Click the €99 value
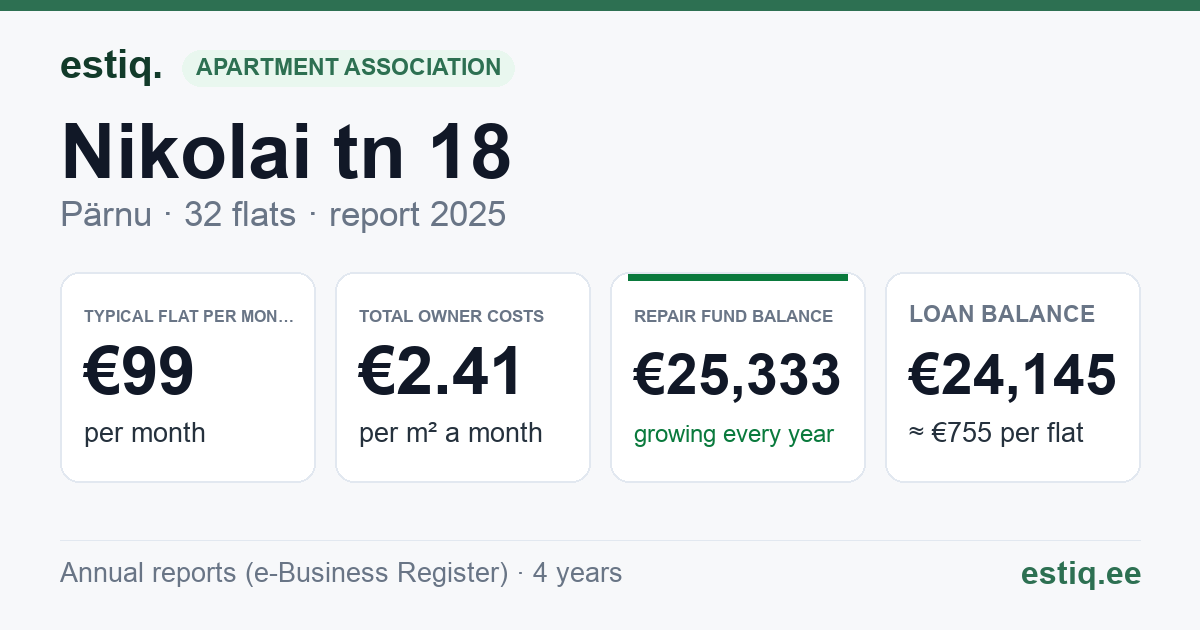The width and height of the screenshot is (1200, 630). 139,372
